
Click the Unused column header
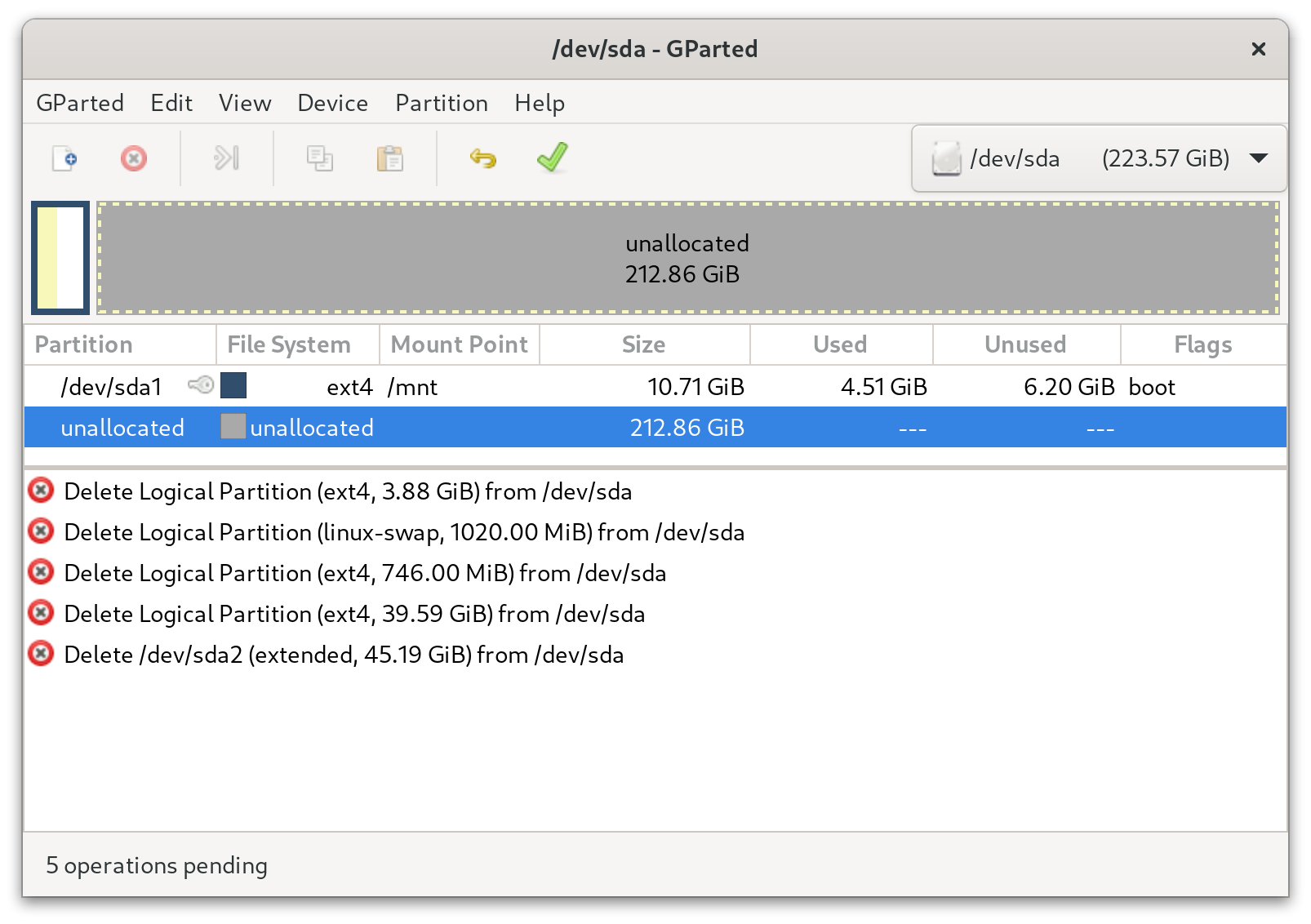pos(1027,344)
